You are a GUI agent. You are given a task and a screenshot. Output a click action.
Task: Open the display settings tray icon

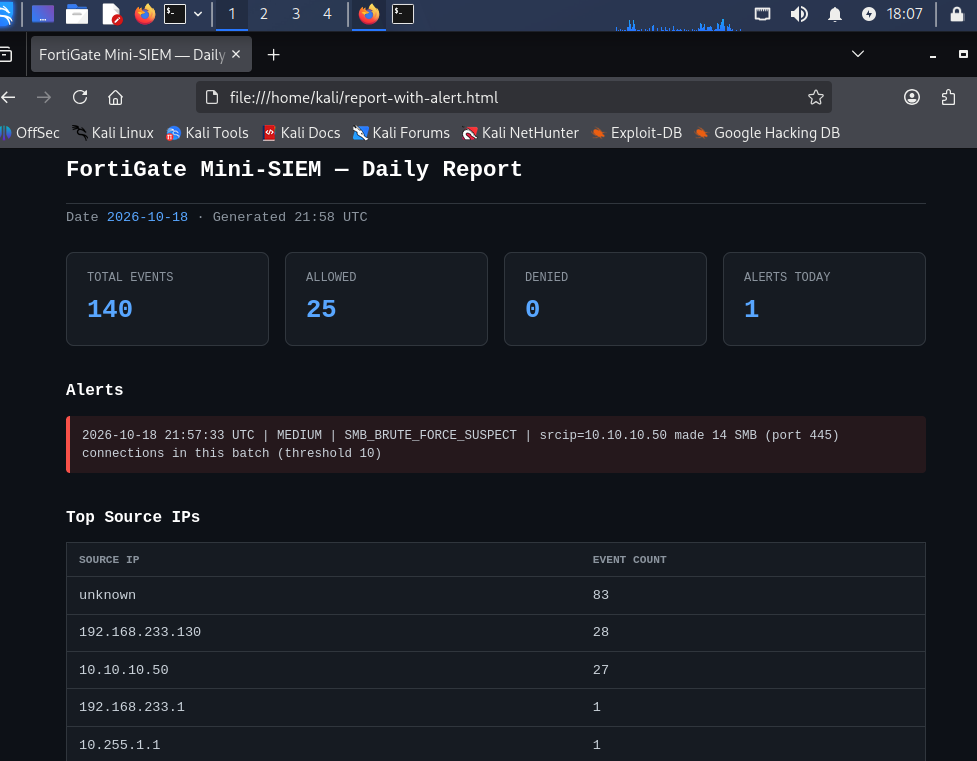(763, 14)
